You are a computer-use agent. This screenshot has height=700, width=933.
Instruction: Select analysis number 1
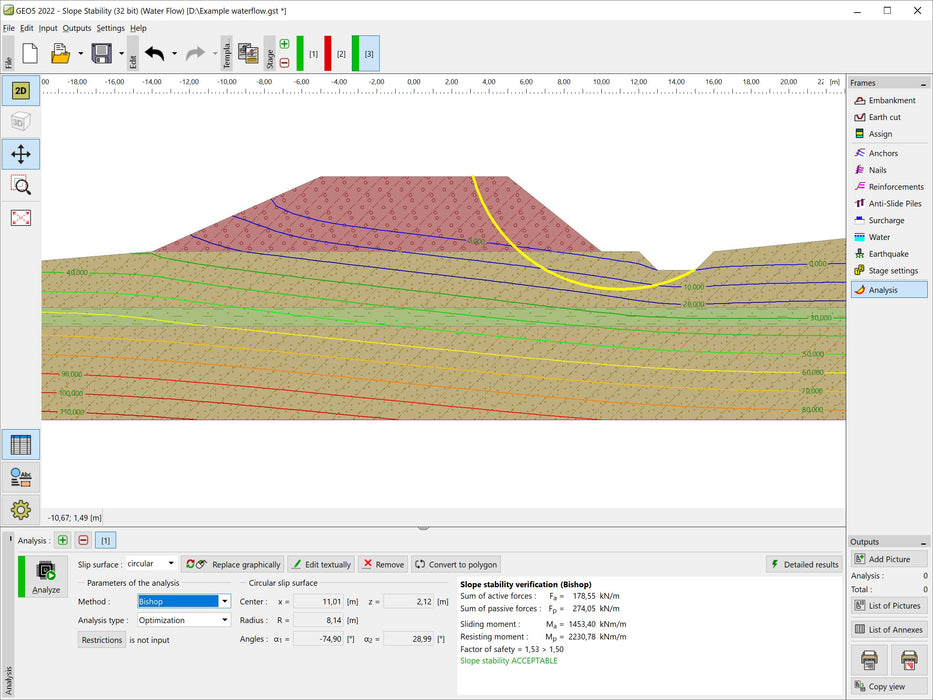(105, 540)
